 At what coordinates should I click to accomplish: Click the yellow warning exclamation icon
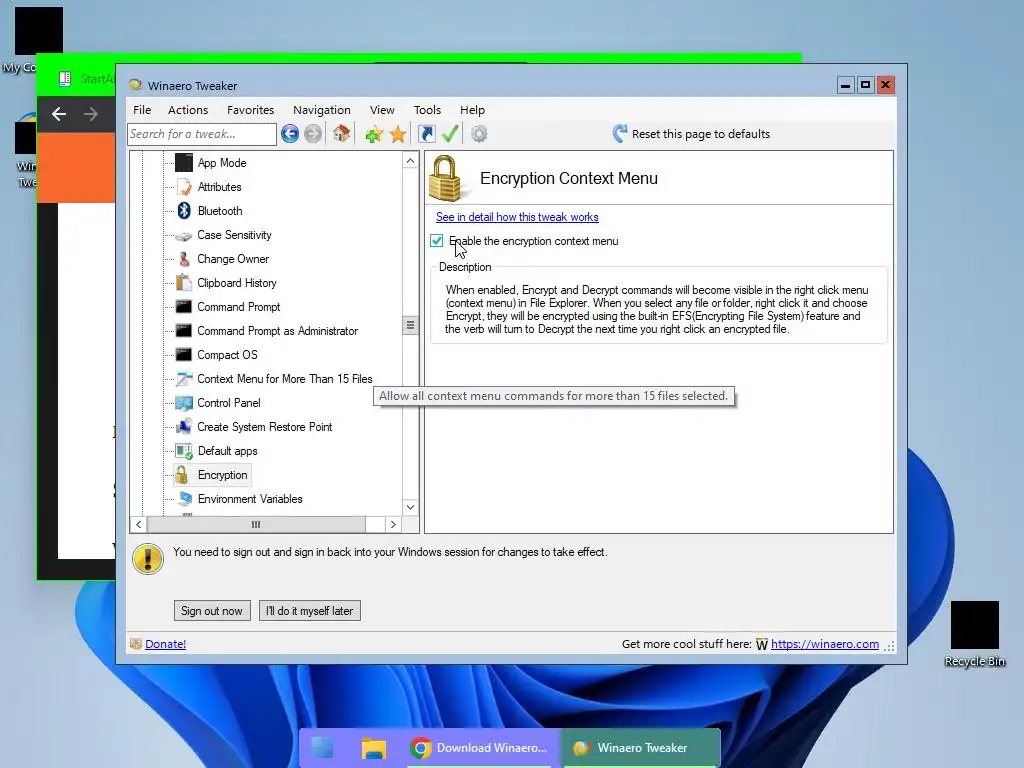[x=148, y=560]
